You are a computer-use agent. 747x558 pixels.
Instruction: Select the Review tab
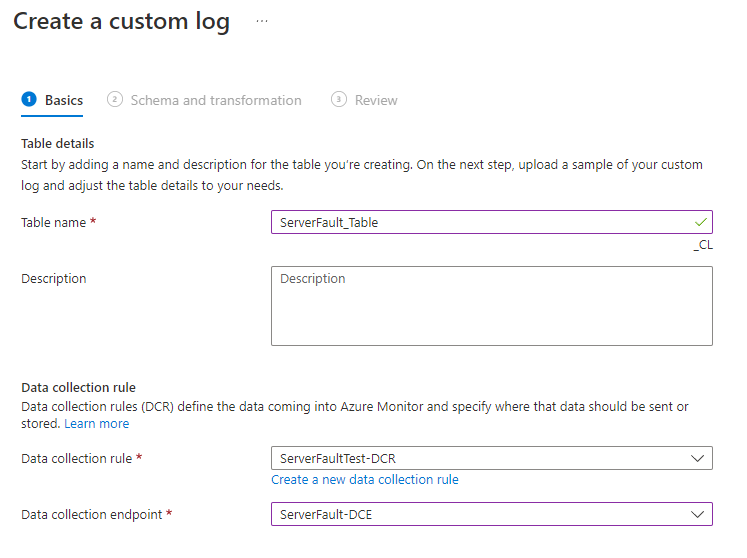pyautogui.click(x=376, y=100)
